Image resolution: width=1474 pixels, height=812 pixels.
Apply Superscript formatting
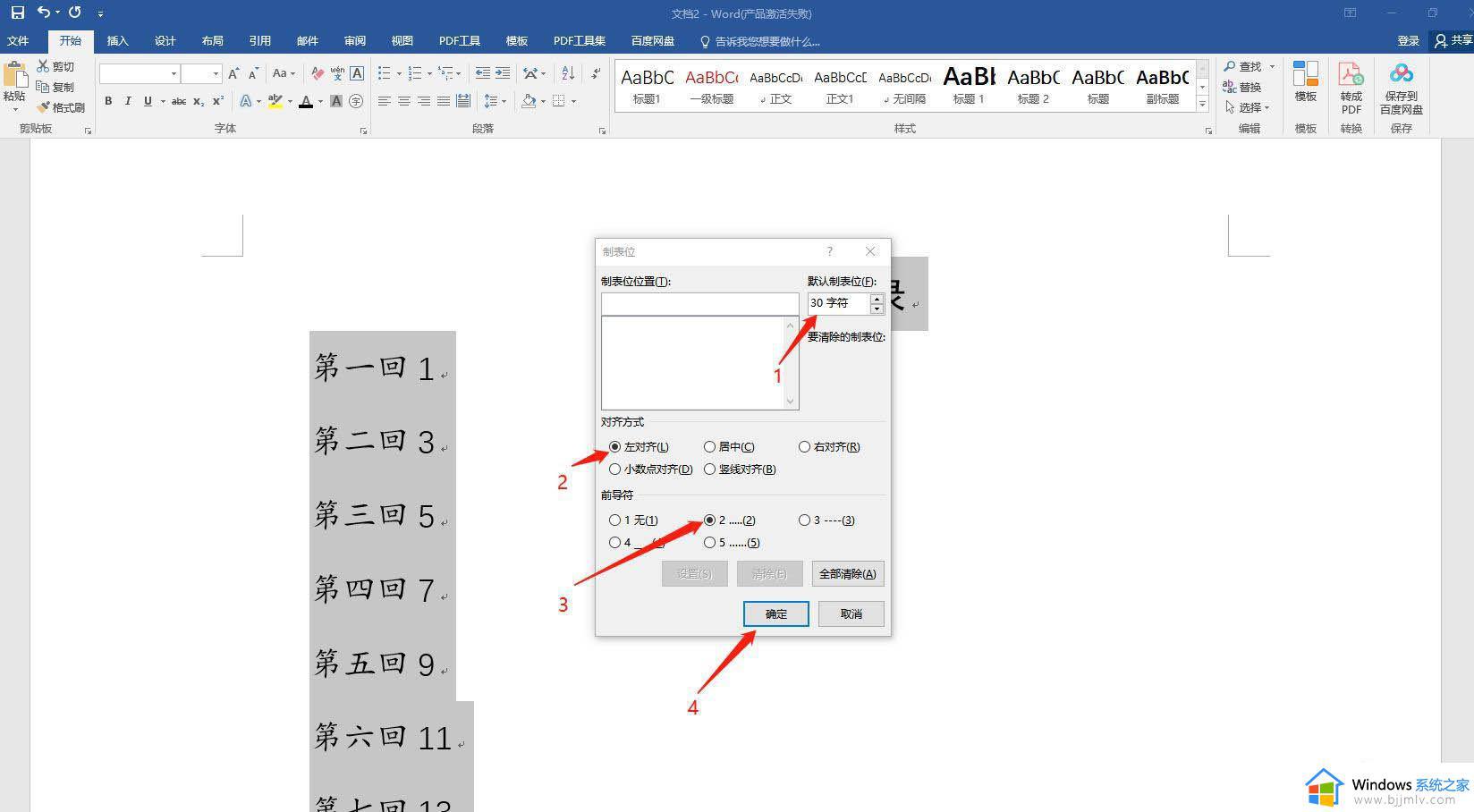coord(218,101)
